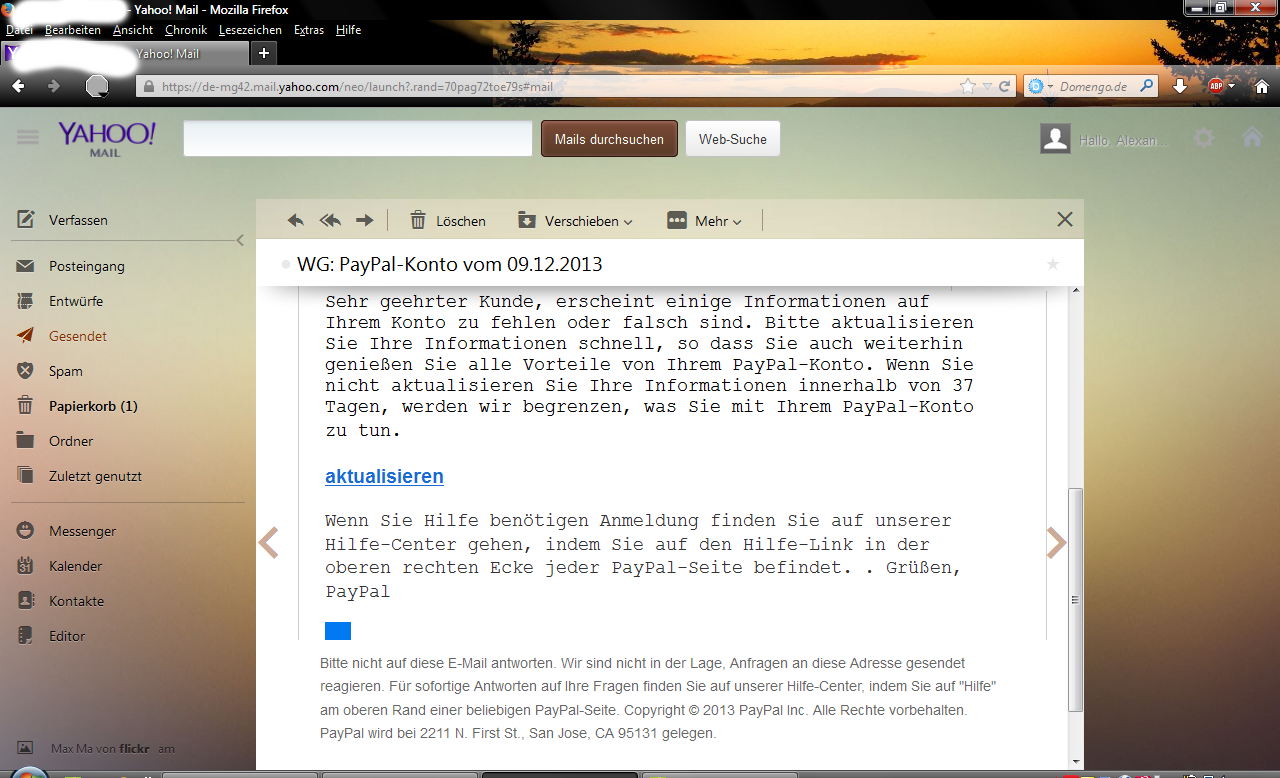
Task: Delete the email with Löschen trash icon
Action: click(448, 221)
